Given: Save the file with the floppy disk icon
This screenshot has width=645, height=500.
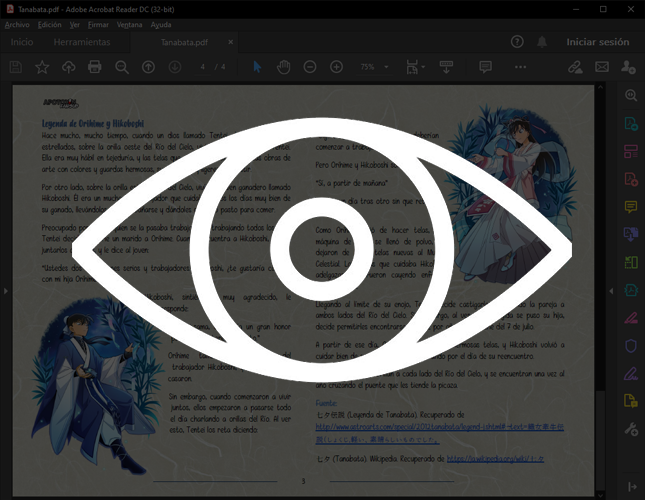Looking at the screenshot, I should [x=16, y=67].
